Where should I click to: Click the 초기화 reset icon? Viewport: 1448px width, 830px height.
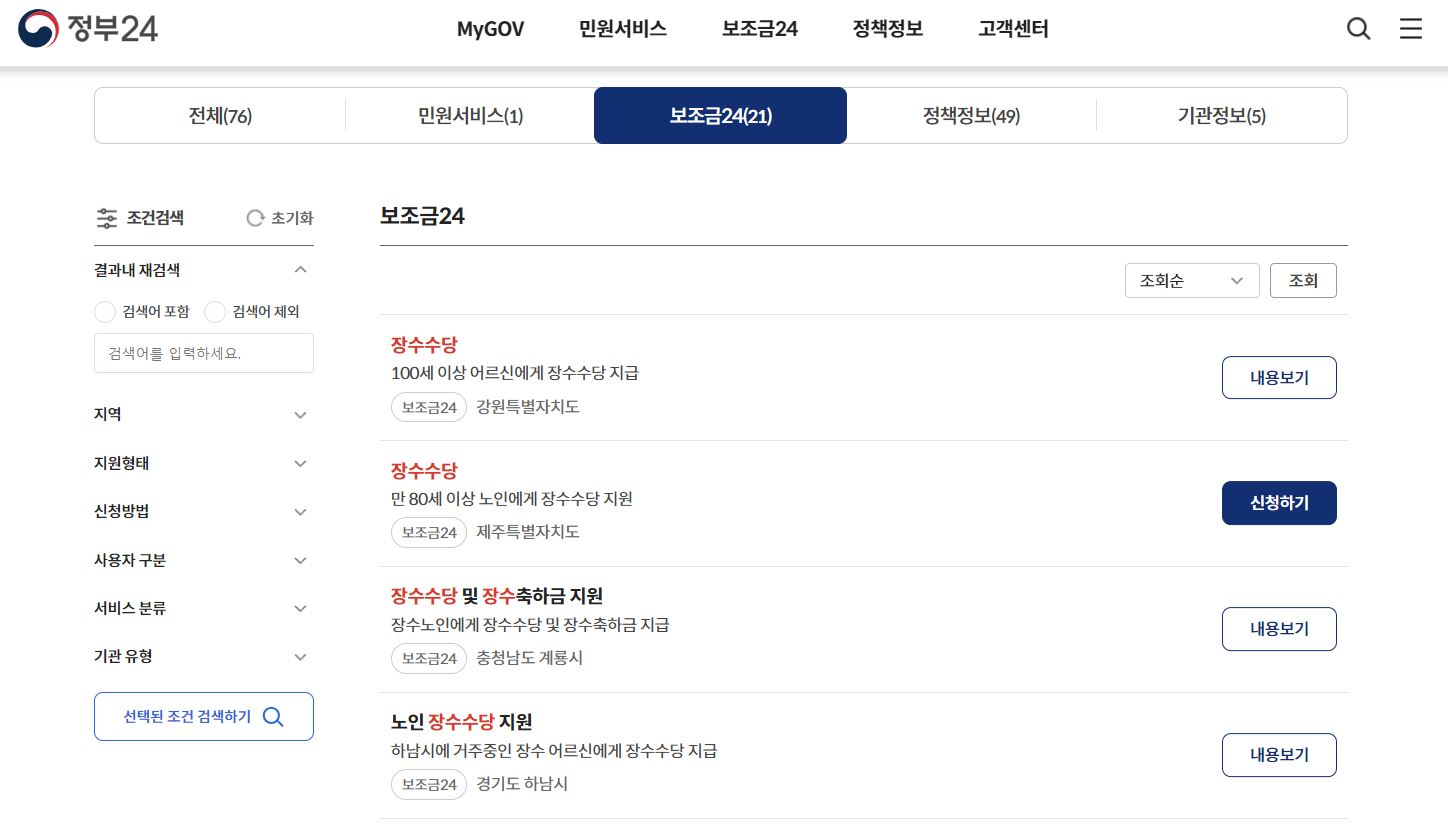[x=256, y=218]
